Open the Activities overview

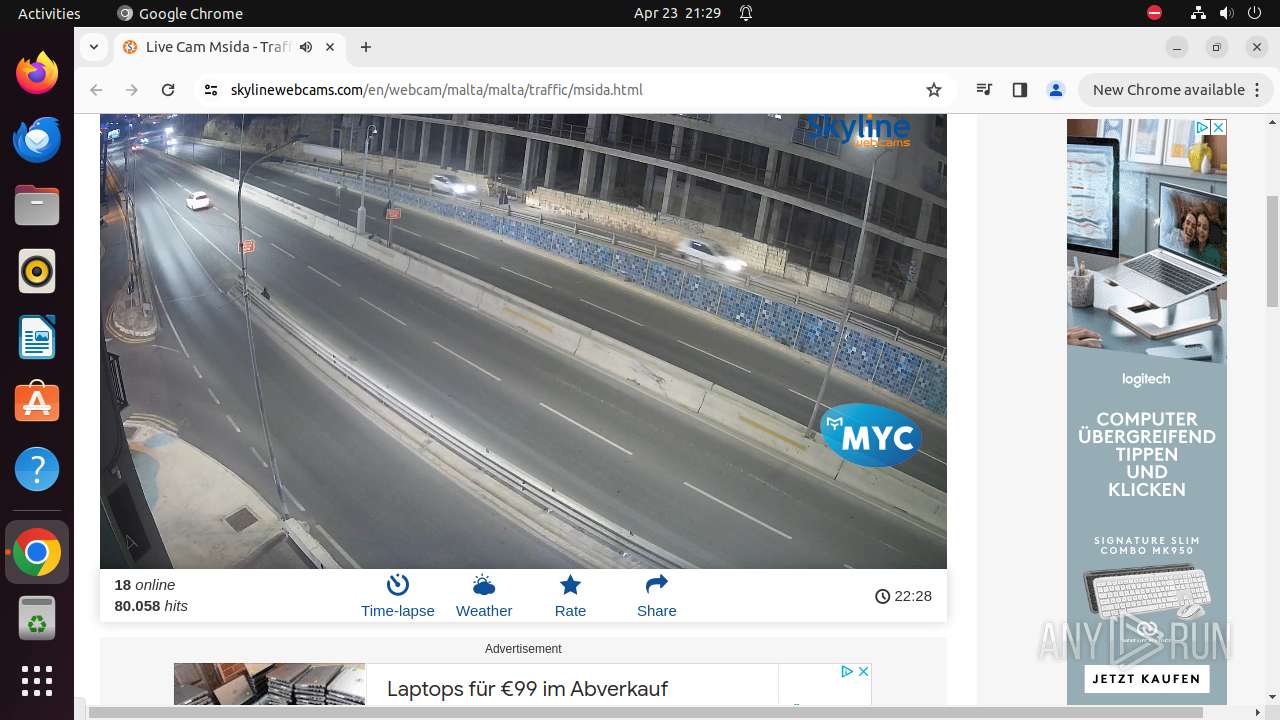pyautogui.click(x=49, y=13)
